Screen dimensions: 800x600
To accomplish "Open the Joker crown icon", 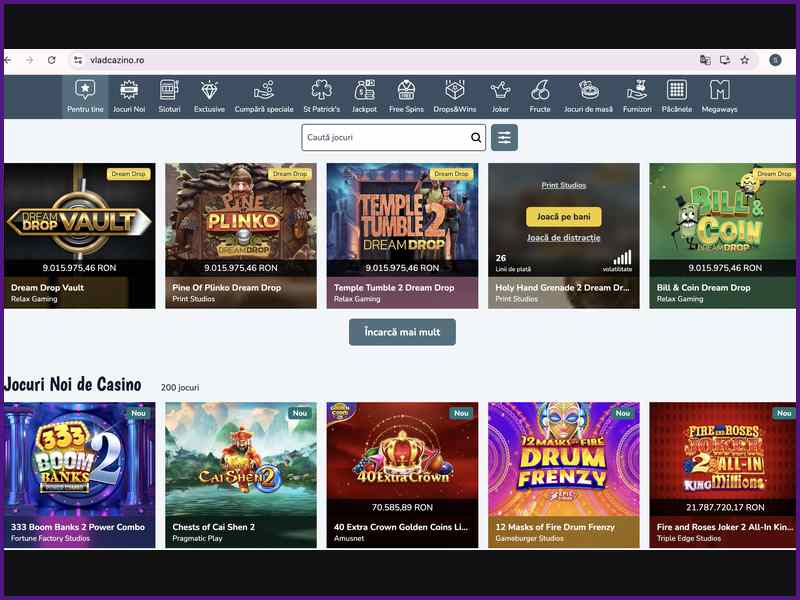I will [x=500, y=89].
